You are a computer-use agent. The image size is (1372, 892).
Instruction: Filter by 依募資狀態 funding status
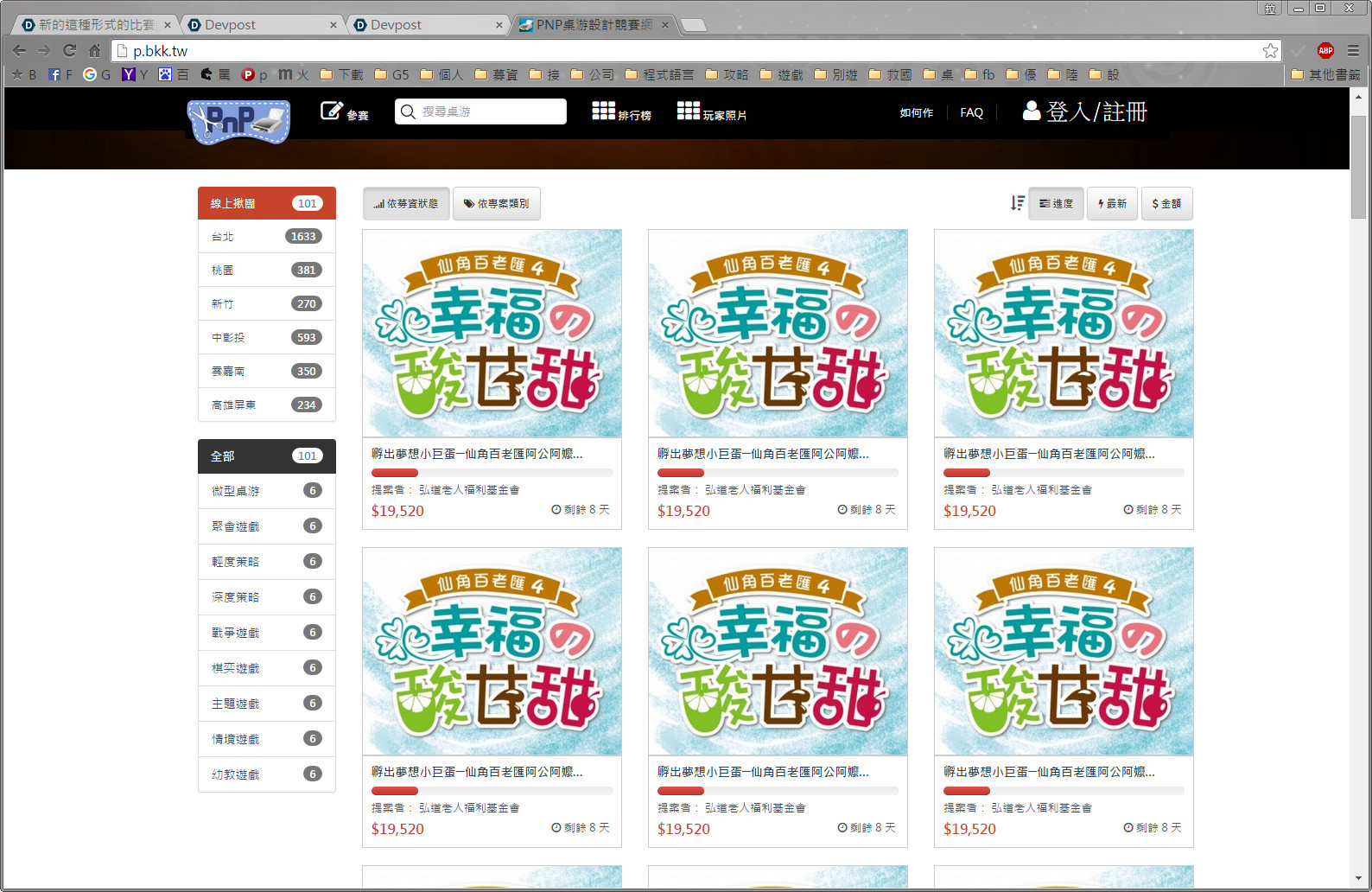406,203
